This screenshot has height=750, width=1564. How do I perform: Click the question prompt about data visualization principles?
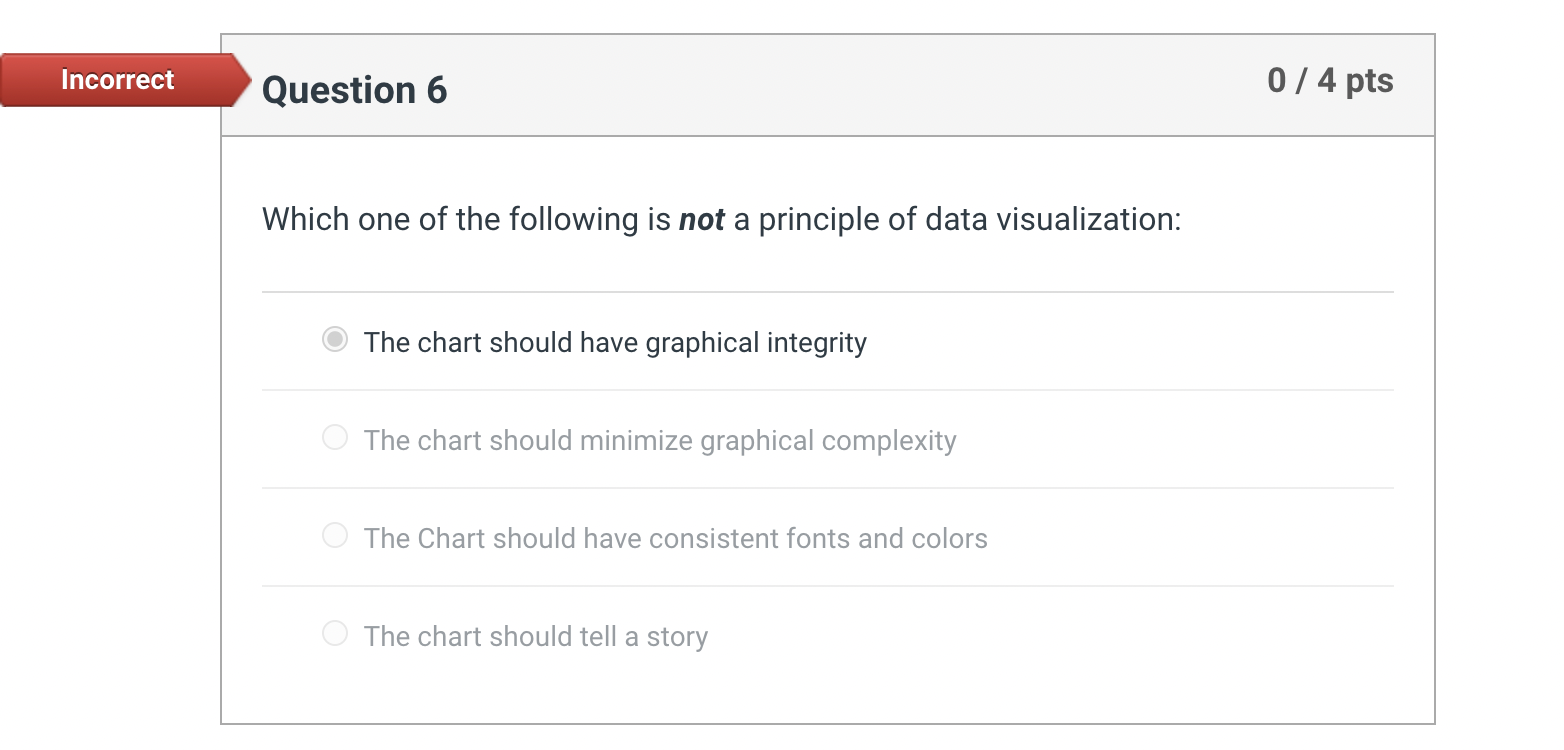coord(720,219)
